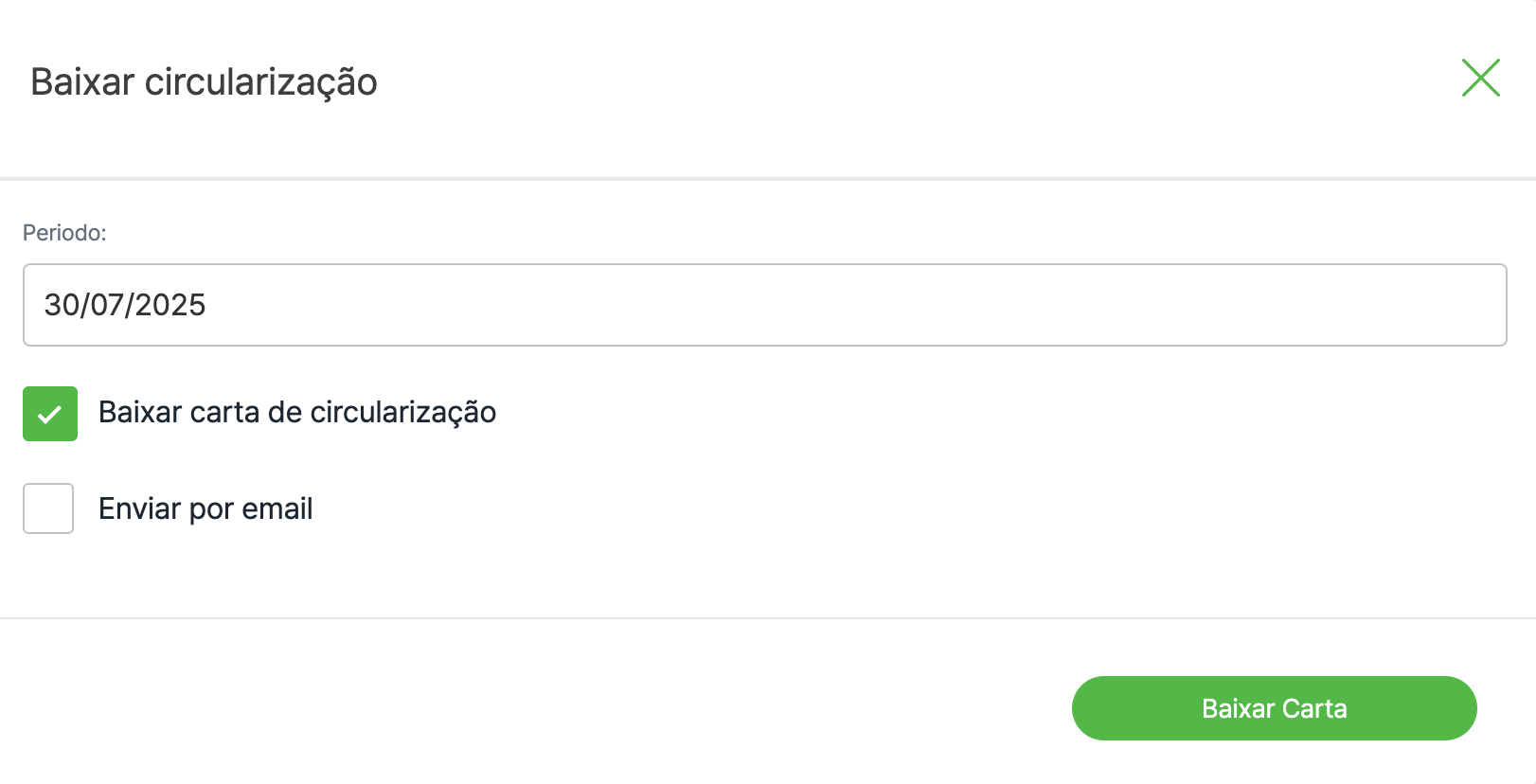Screen dimensions: 1536x784
Task: Open the Periodo date picker field
Action: pyautogui.click(x=764, y=305)
